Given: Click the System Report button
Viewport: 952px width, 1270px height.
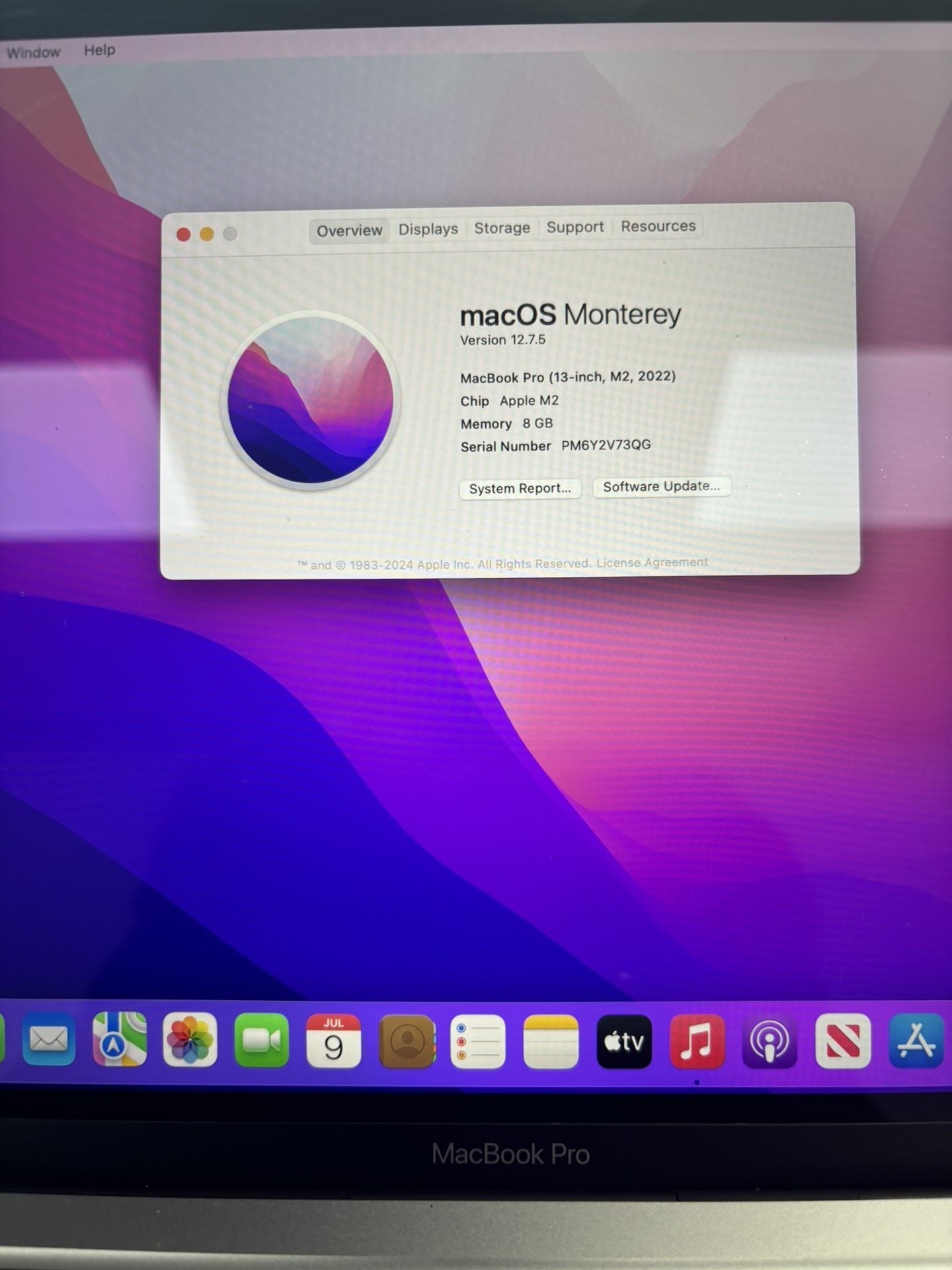Looking at the screenshot, I should (520, 489).
